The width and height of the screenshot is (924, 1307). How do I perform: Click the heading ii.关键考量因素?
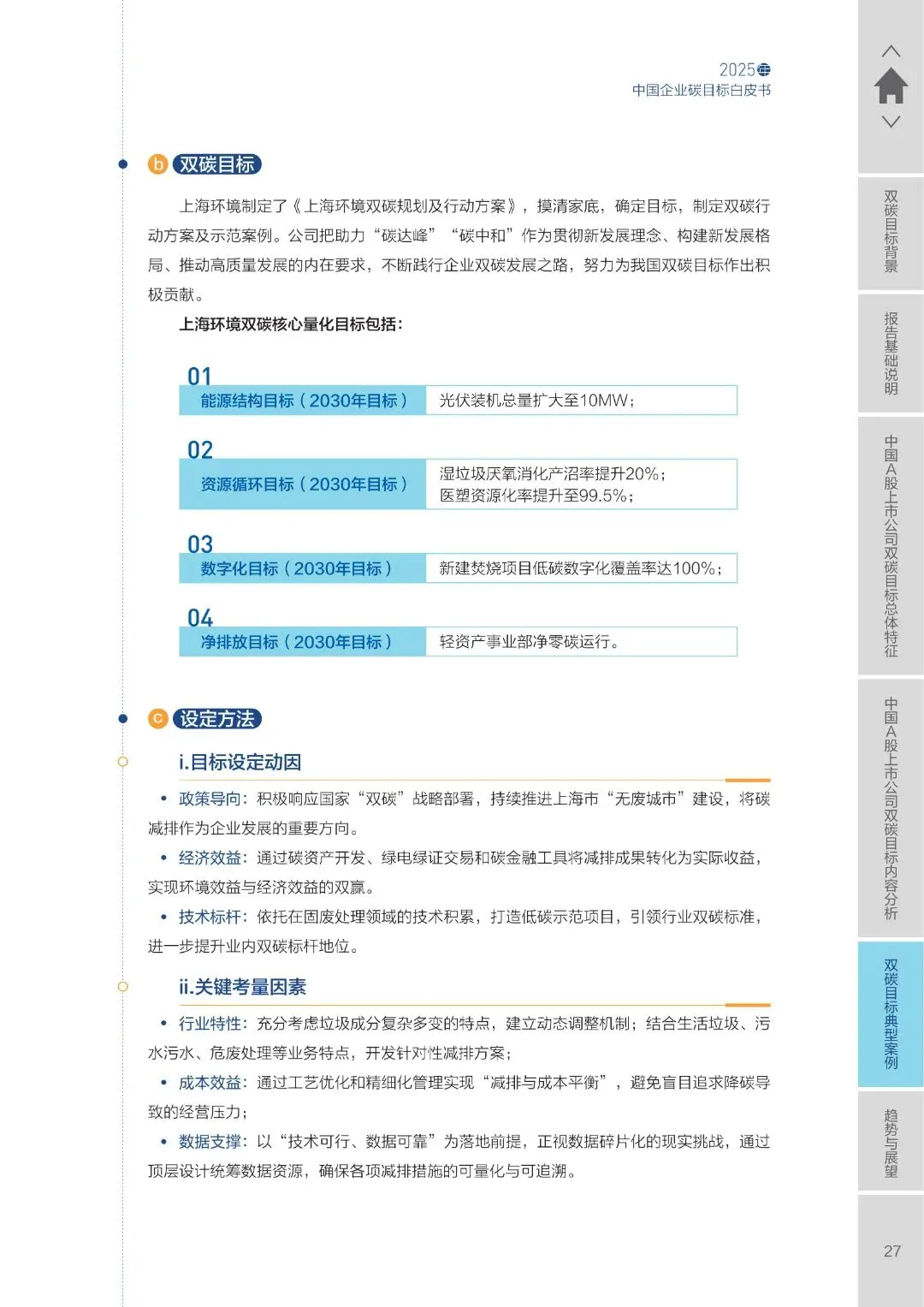242,987
